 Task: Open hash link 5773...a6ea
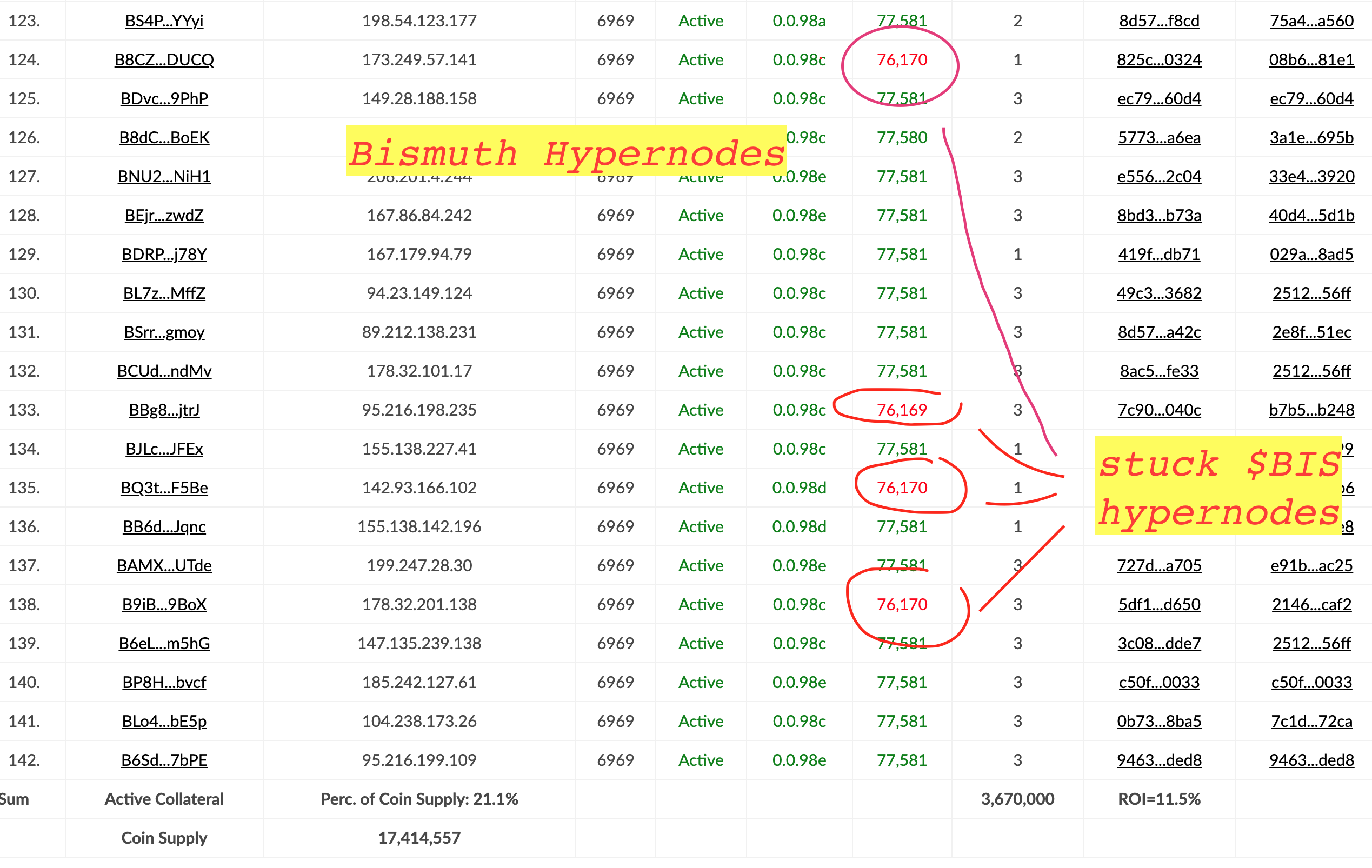pos(1159,138)
